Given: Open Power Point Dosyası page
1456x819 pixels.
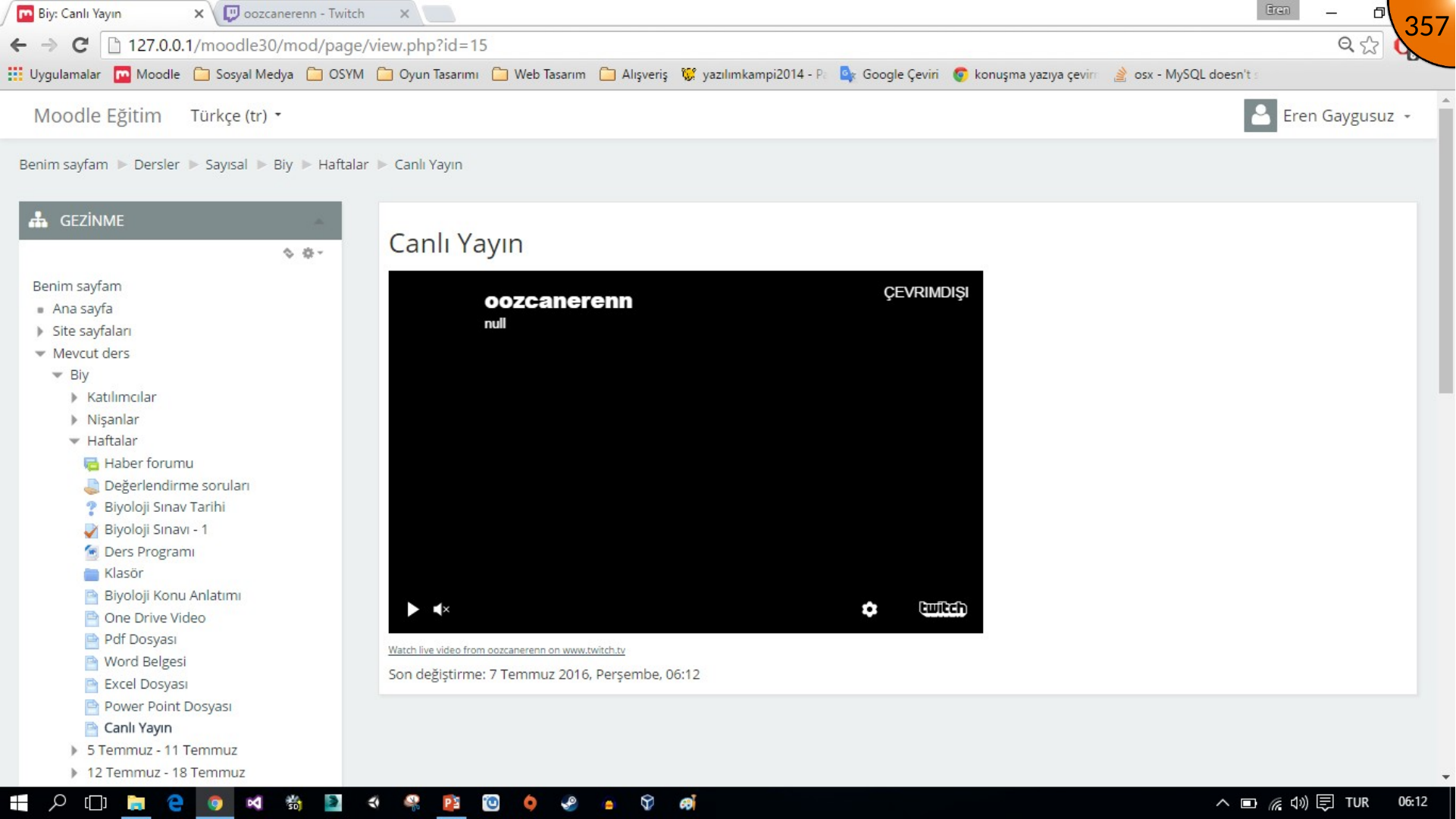Looking at the screenshot, I should pyautogui.click(x=168, y=706).
